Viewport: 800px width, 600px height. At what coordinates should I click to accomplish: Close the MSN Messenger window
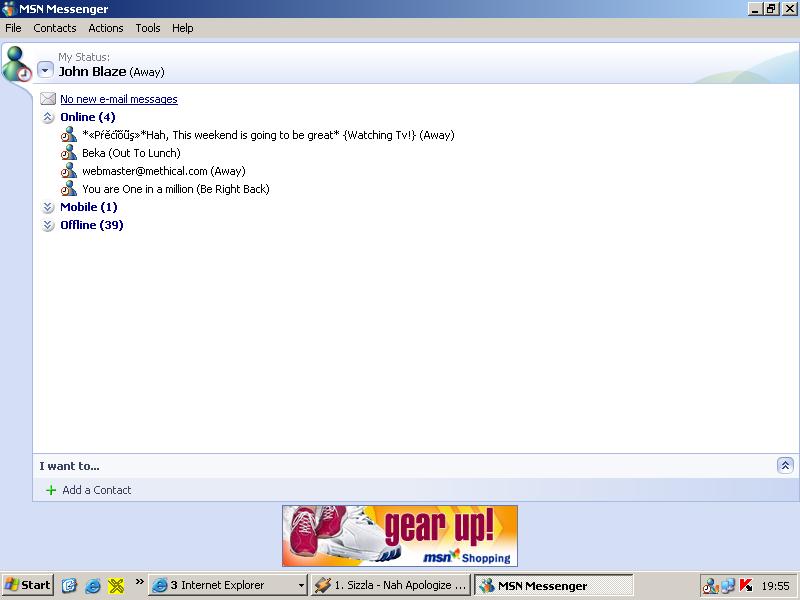tap(789, 9)
